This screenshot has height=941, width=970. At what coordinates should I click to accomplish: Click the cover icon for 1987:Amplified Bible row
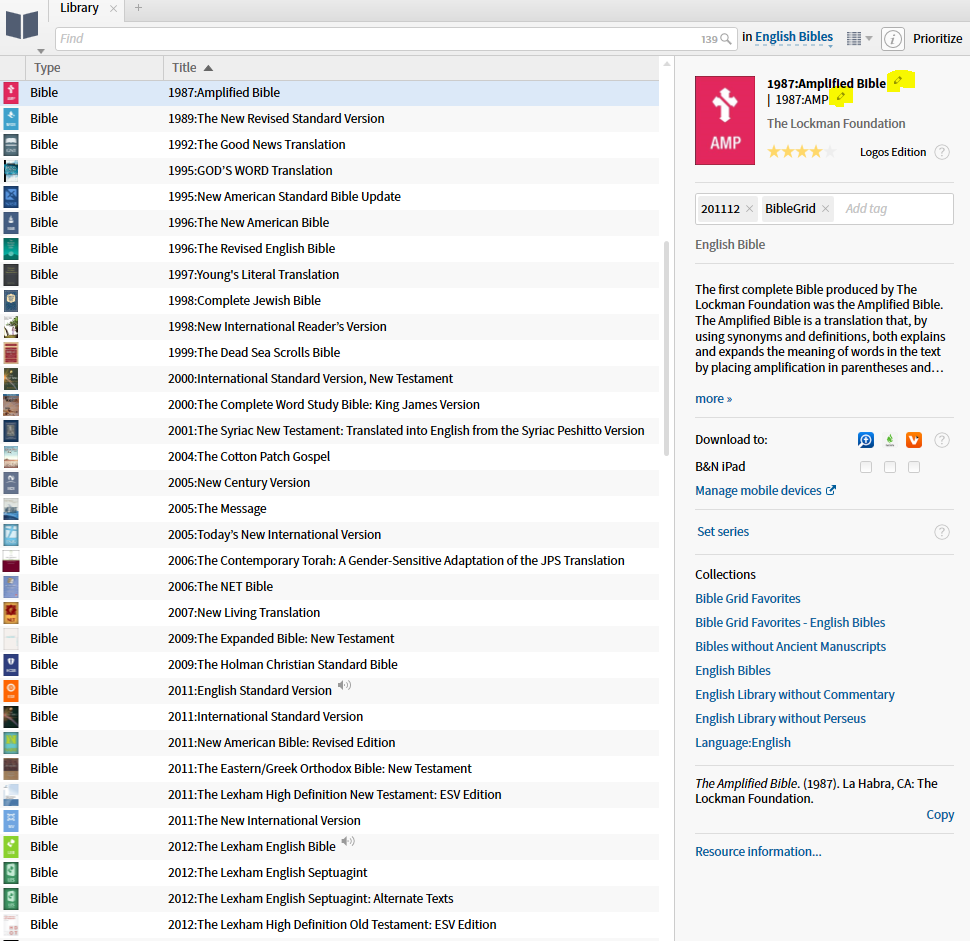pos(11,93)
